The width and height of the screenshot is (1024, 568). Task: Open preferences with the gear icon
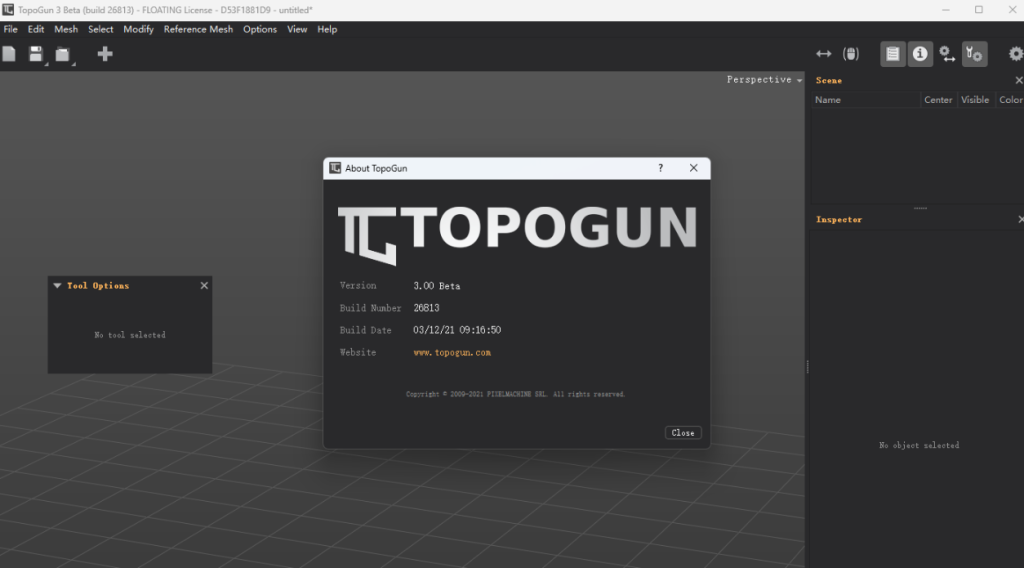click(1015, 54)
